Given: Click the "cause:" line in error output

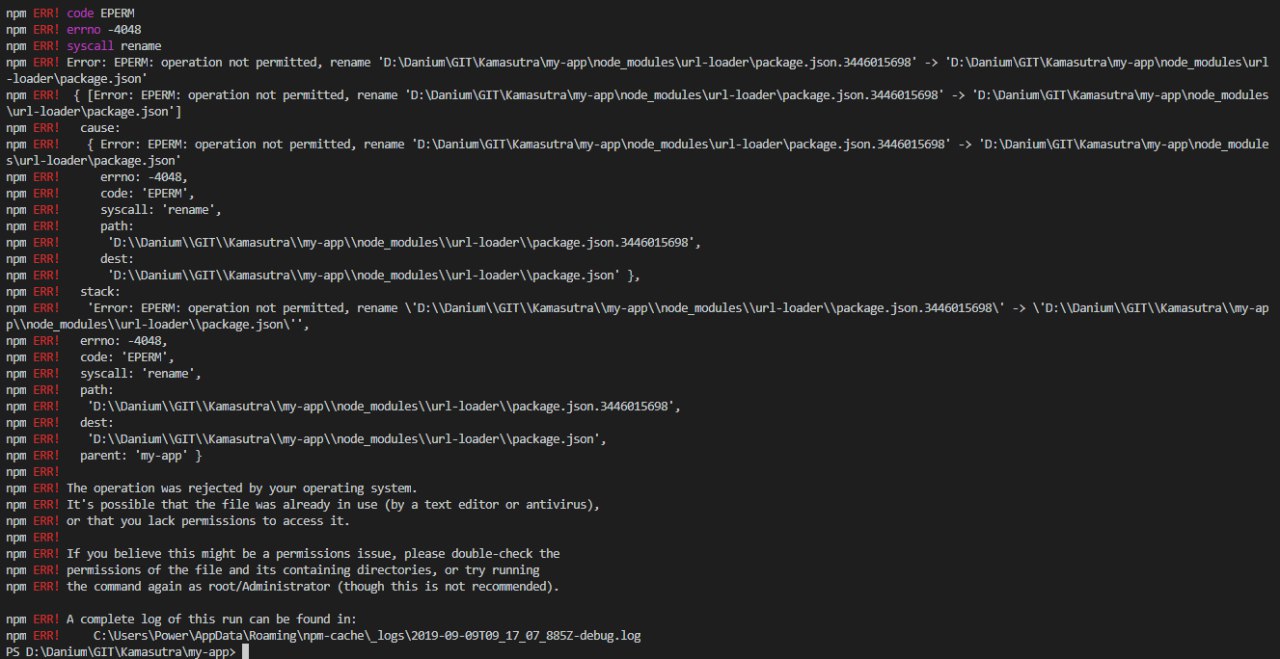Looking at the screenshot, I should [100, 128].
